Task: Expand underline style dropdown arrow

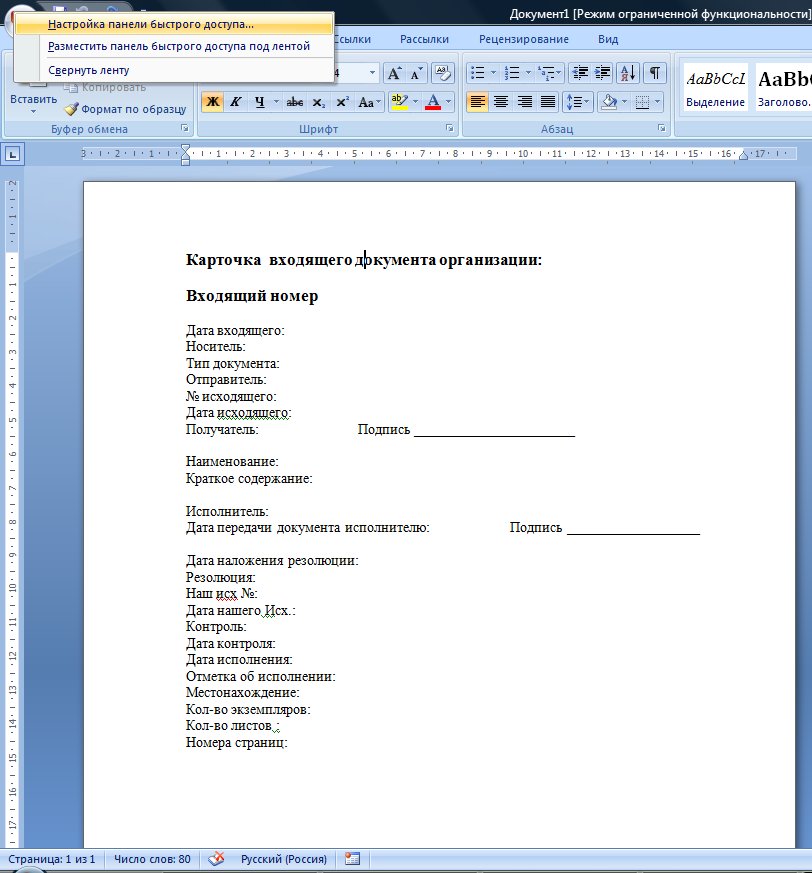Action: 276,102
